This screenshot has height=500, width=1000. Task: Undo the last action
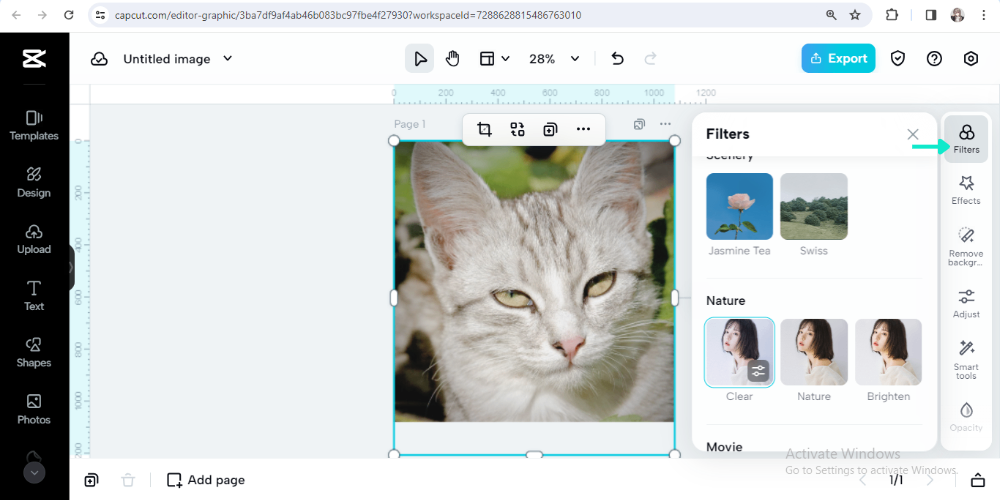click(617, 59)
